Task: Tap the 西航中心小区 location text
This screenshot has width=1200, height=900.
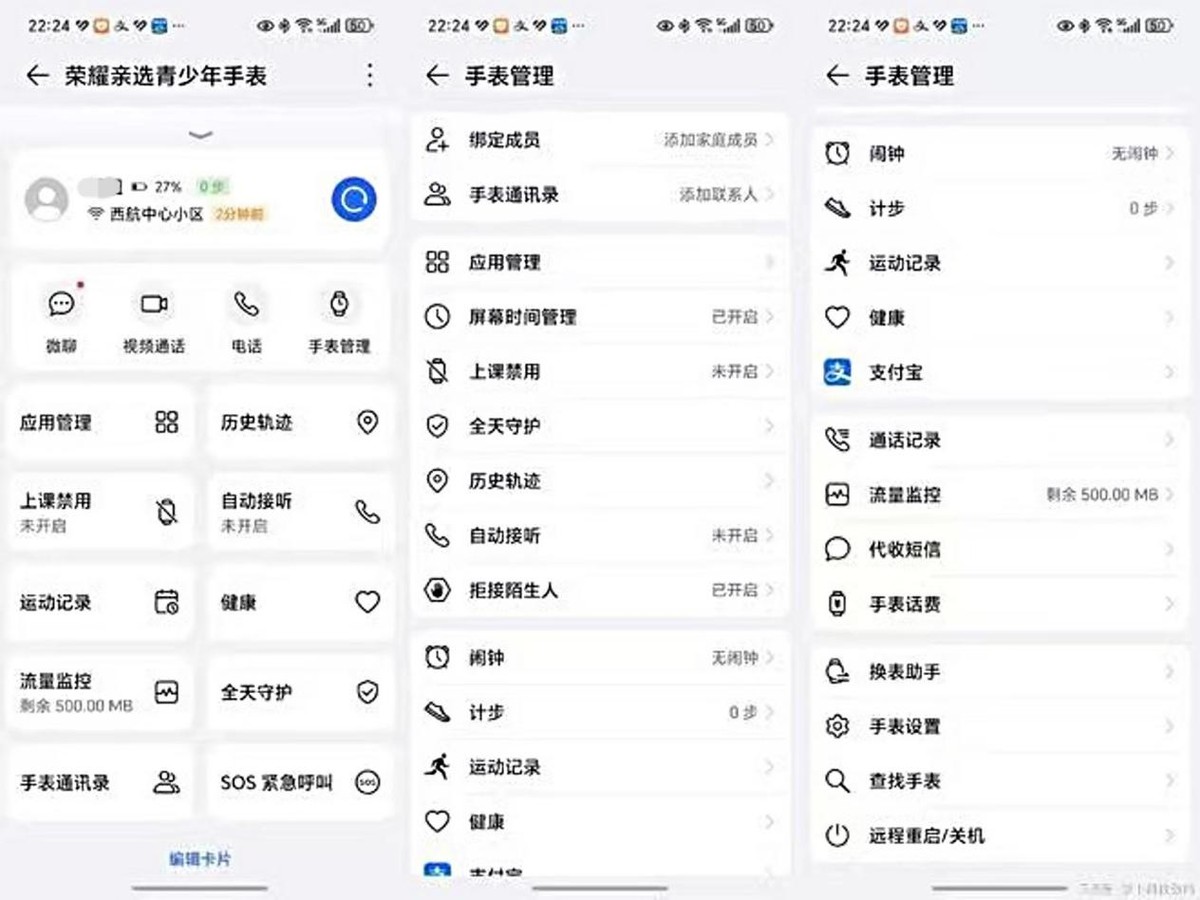Action: click(x=157, y=213)
